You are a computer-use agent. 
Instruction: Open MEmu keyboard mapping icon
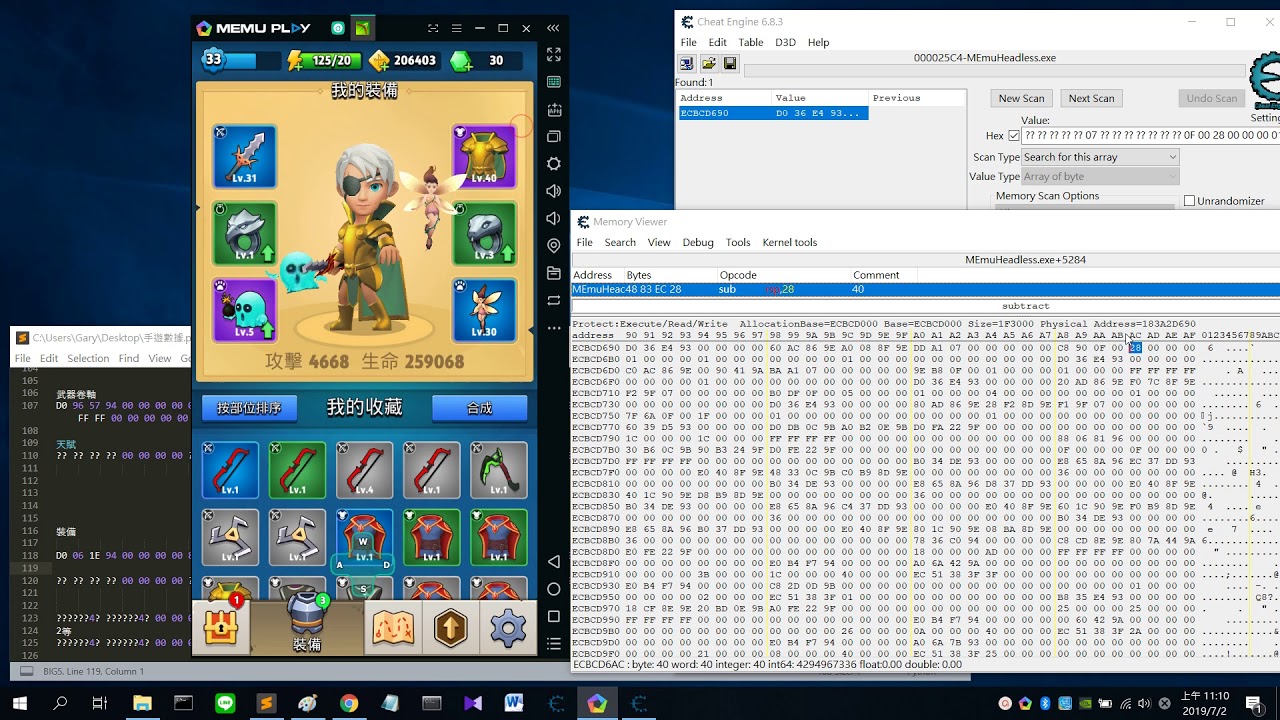(554, 82)
